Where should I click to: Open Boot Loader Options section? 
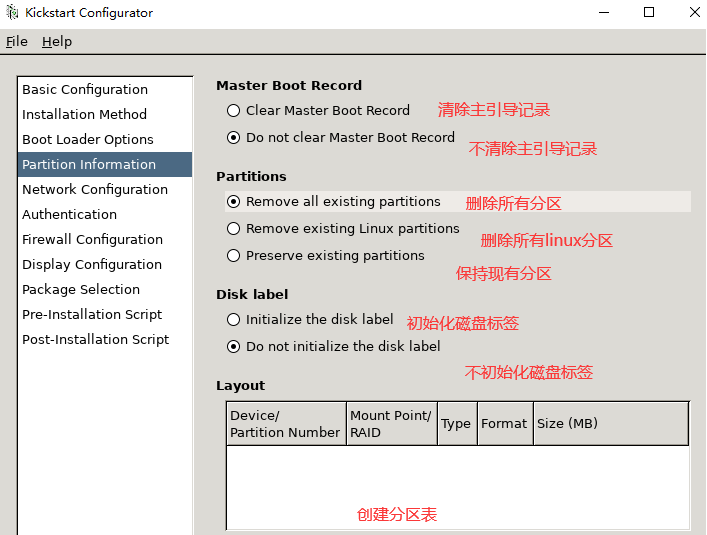(105, 139)
